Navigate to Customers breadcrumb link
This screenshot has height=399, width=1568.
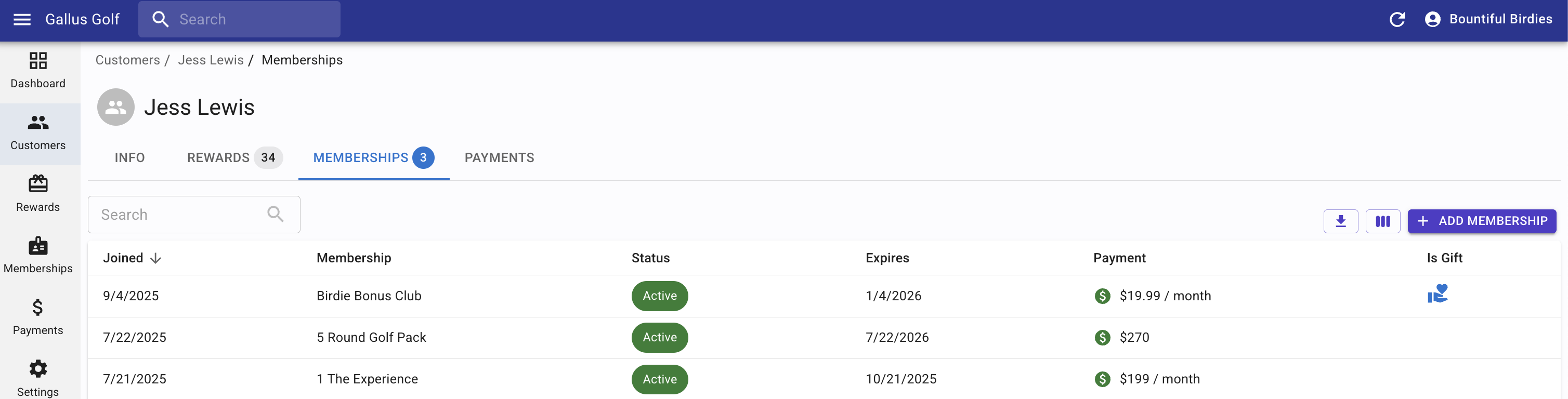coord(127,60)
